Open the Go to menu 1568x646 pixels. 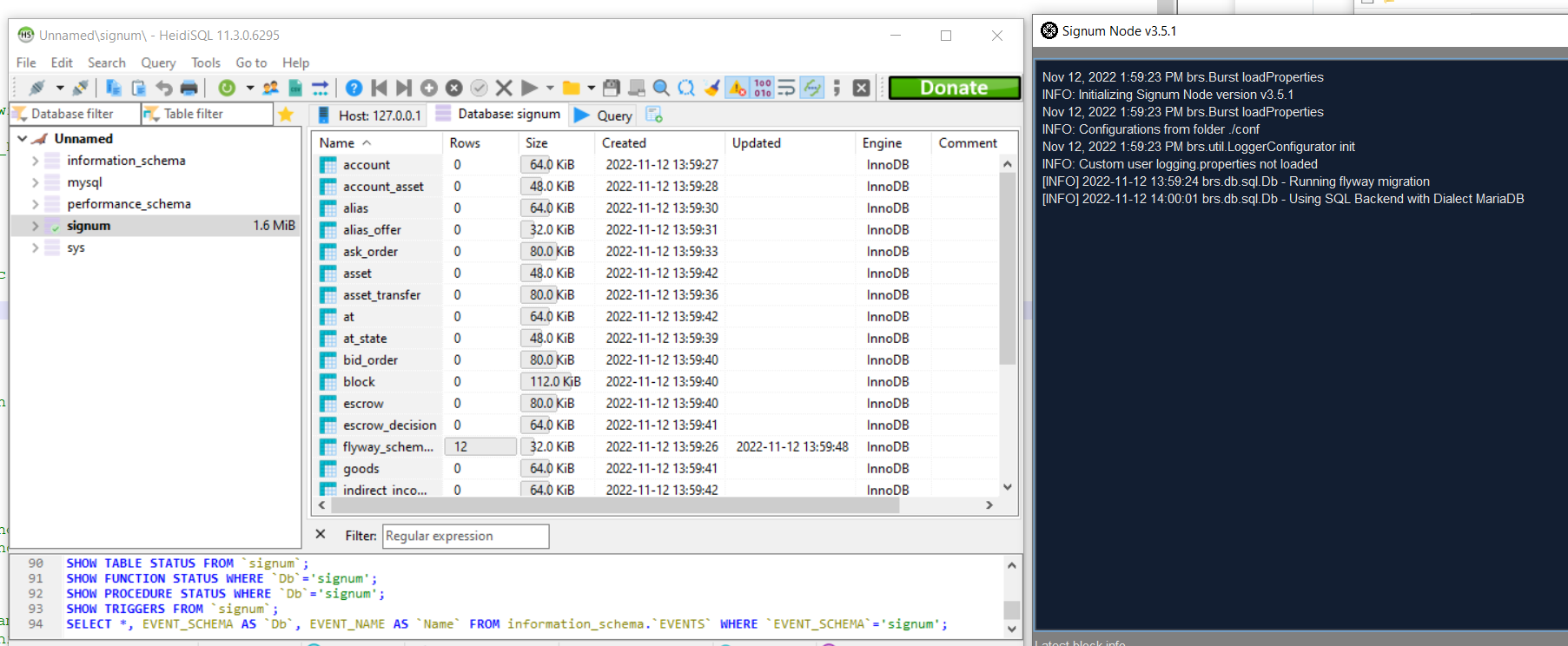pyautogui.click(x=251, y=63)
